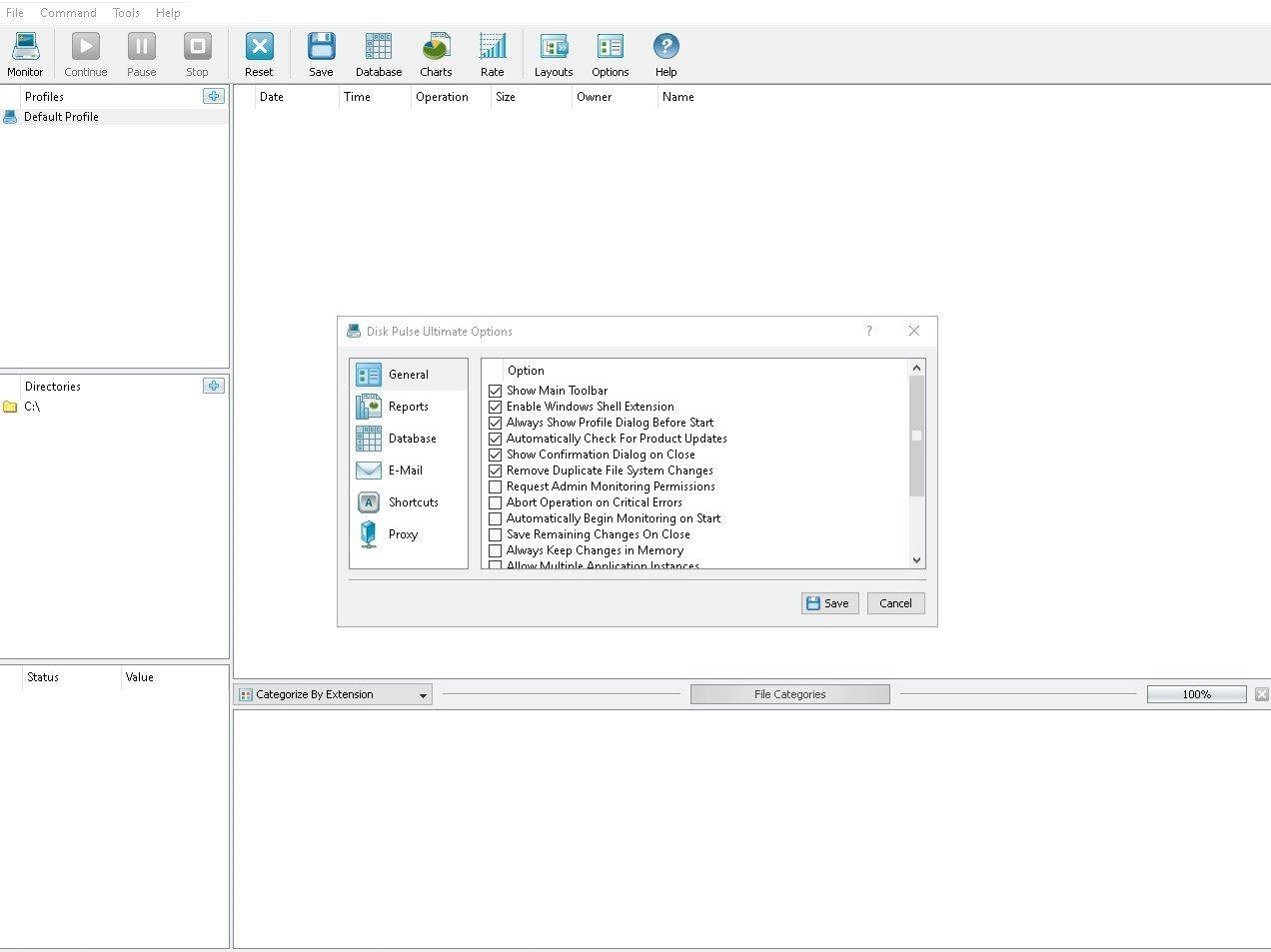Screen dimensions: 1271x952
Task: Click the Continue toolbar icon
Action: tap(86, 55)
